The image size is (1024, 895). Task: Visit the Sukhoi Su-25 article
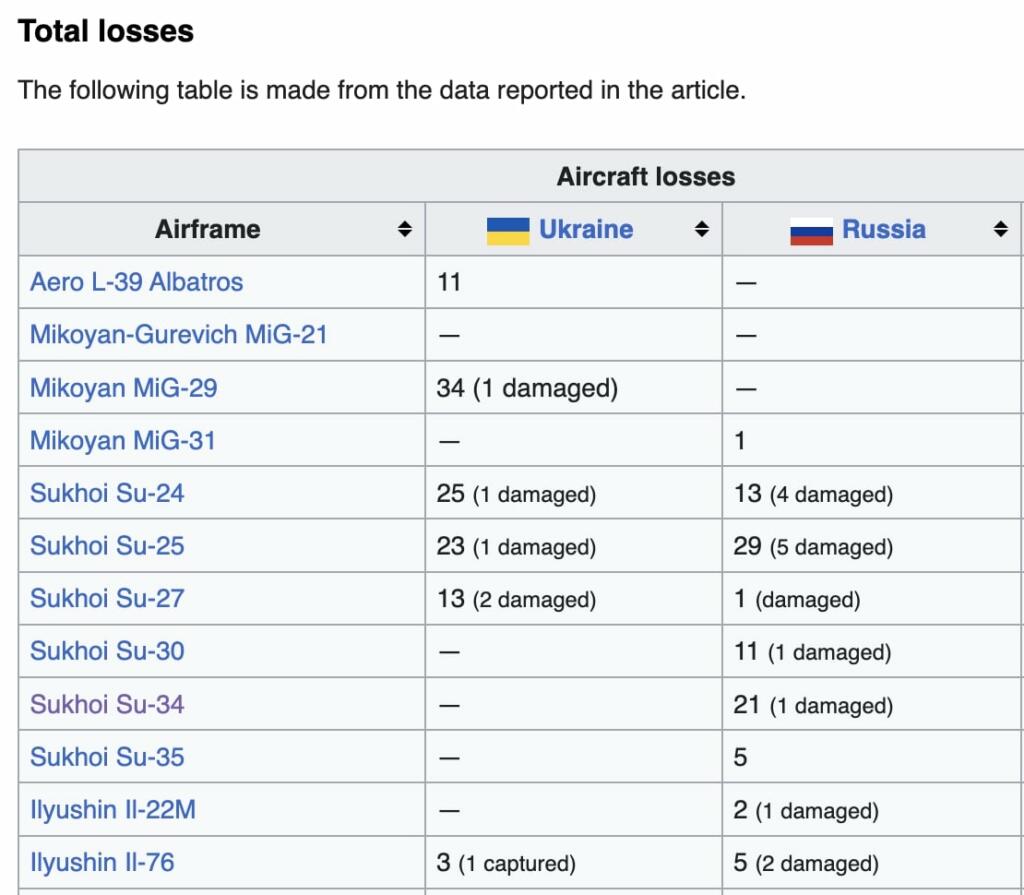point(107,546)
